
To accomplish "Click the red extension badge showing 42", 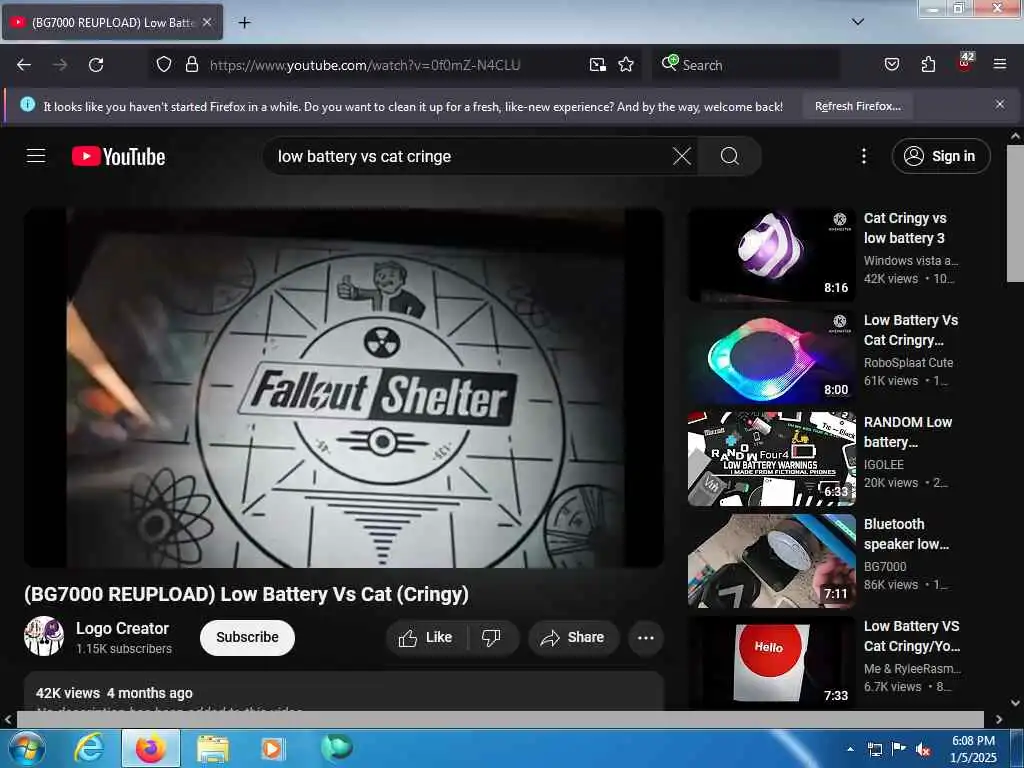I will click(x=965, y=62).
